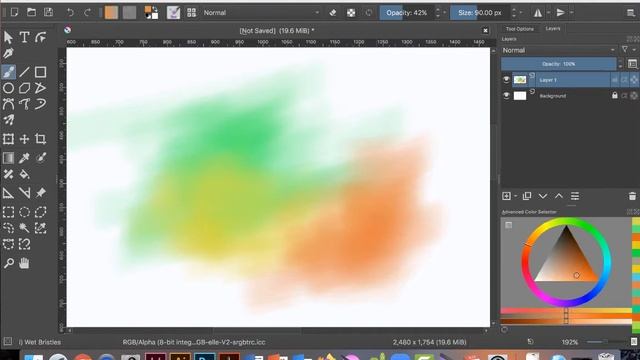Image resolution: width=640 pixels, height=360 pixels.
Task: Adjust the layer Opacity 100% slider
Action: [x=558, y=64]
